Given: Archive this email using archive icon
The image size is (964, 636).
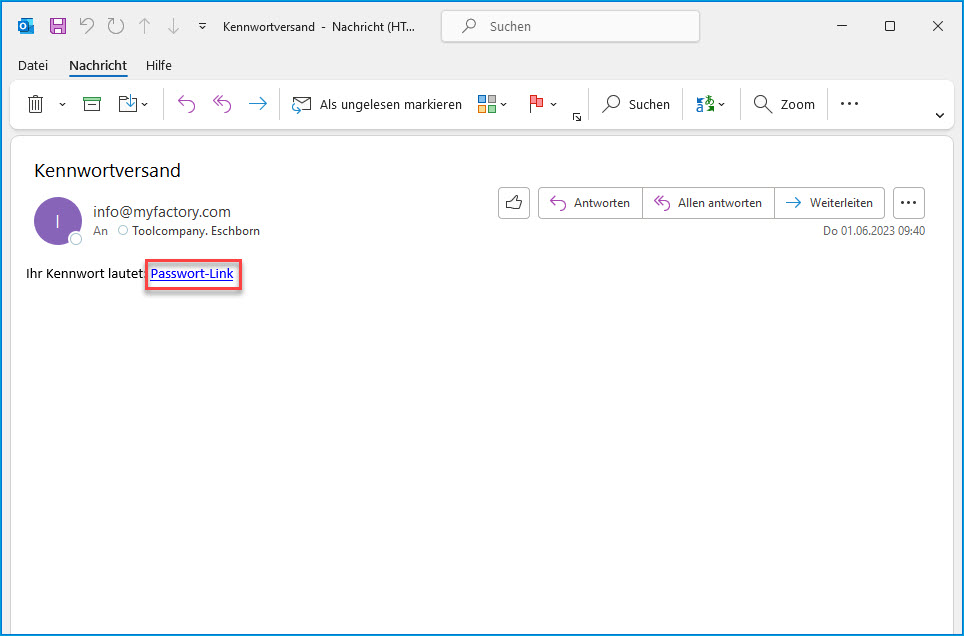Looking at the screenshot, I should point(92,104).
